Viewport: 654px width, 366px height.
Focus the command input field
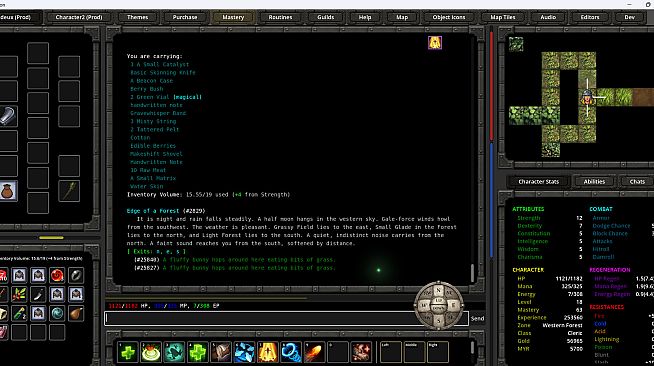(286, 318)
